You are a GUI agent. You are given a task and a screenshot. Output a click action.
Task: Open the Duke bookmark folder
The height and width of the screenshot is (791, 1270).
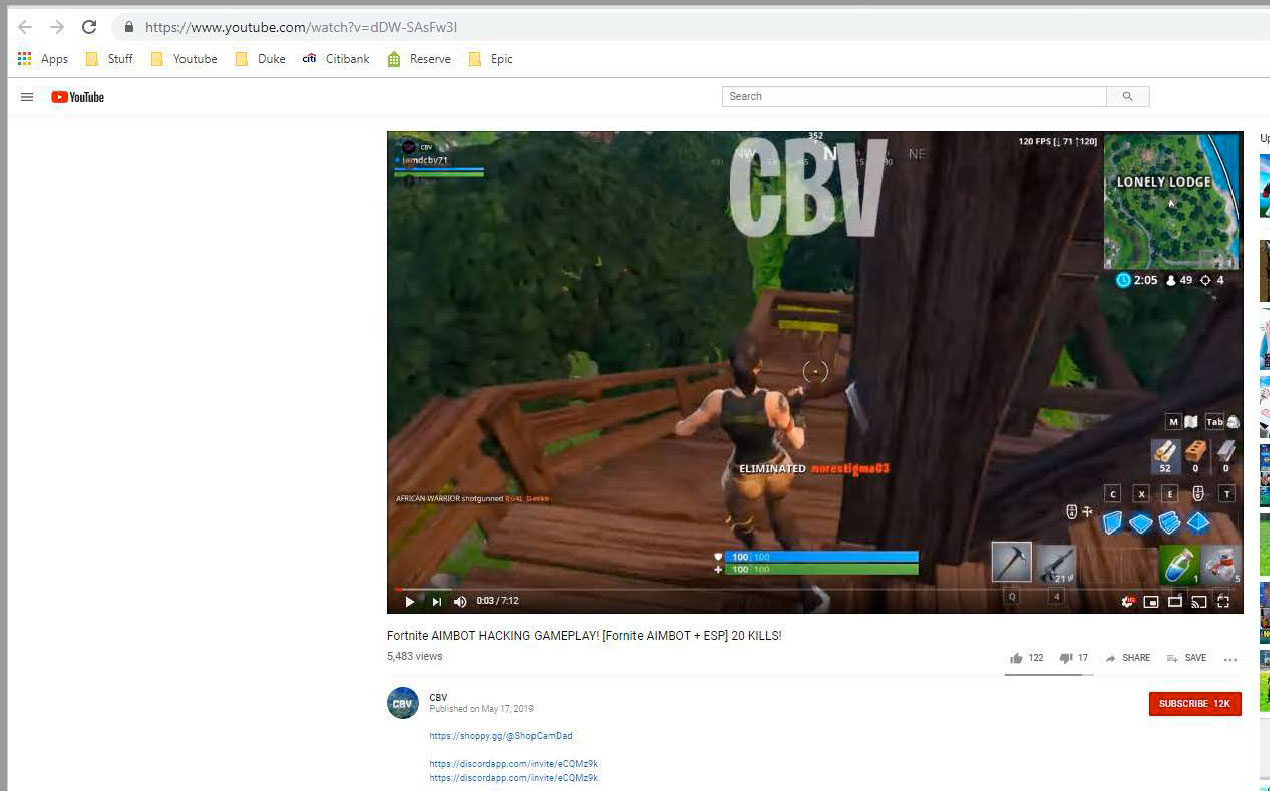(x=260, y=59)
